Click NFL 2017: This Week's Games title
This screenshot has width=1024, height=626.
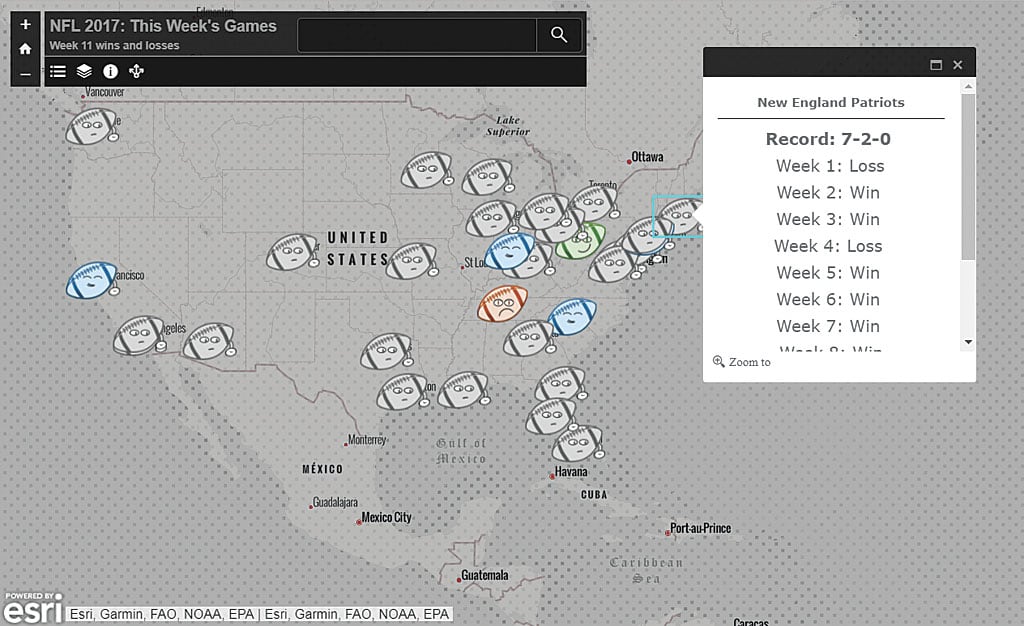coord(163,26)
